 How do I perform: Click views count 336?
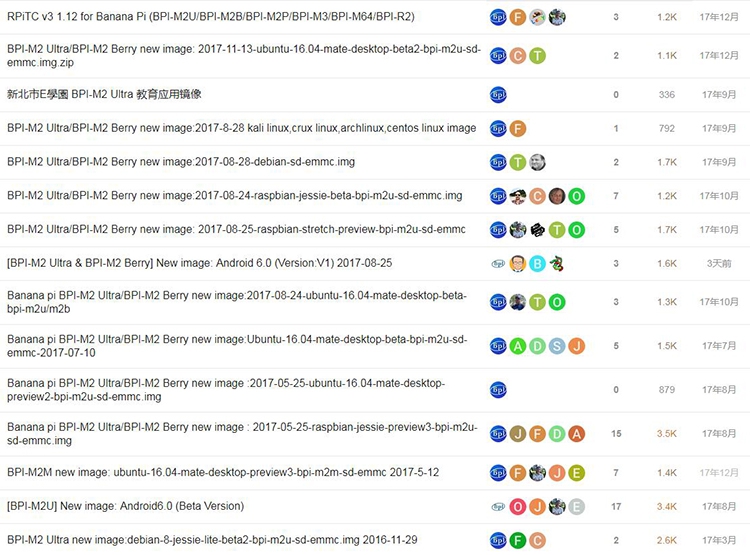[x=667, y=95]
